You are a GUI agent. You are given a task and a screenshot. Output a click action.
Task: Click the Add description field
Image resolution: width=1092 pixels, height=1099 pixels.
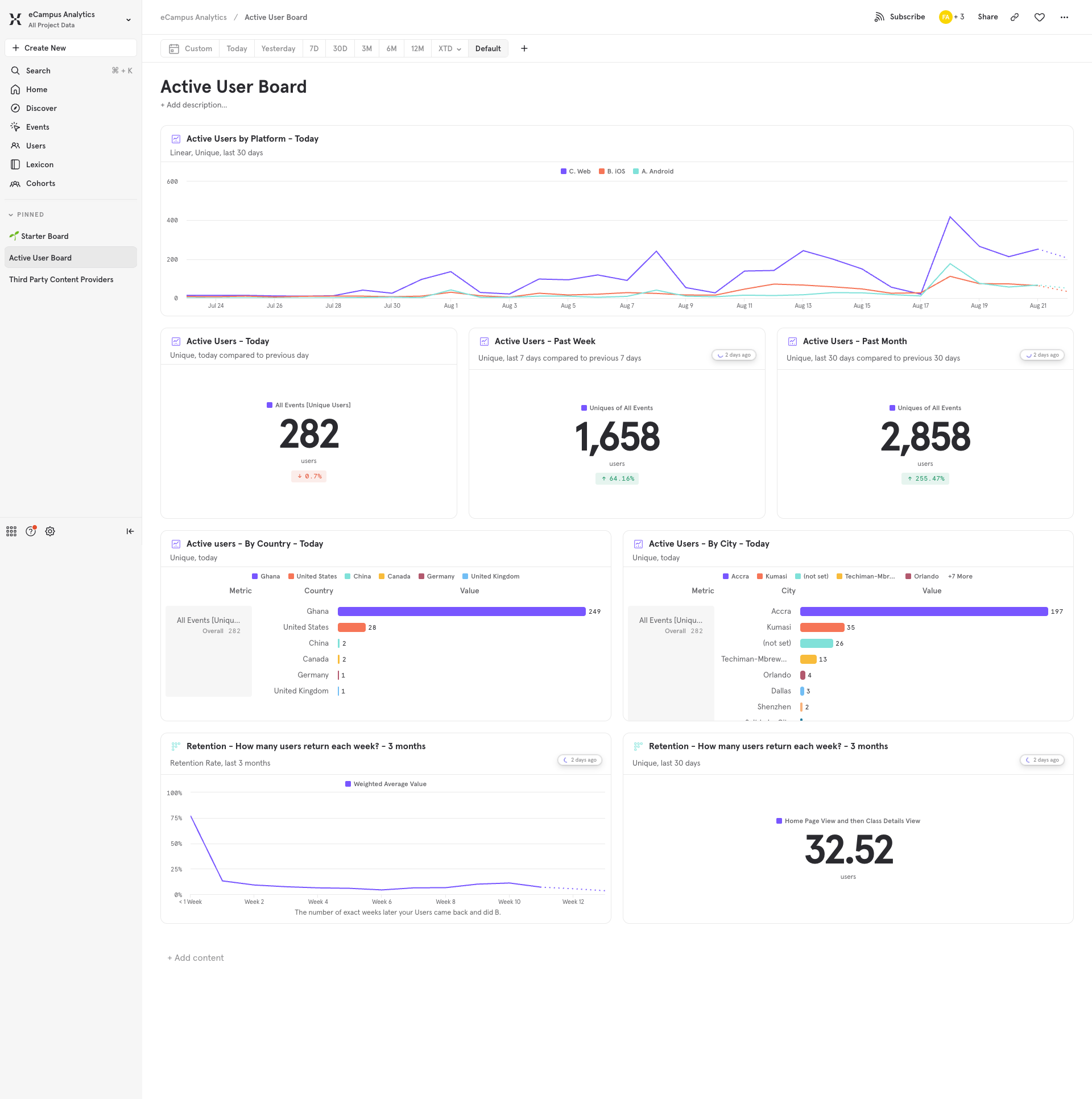click(193, 105)
